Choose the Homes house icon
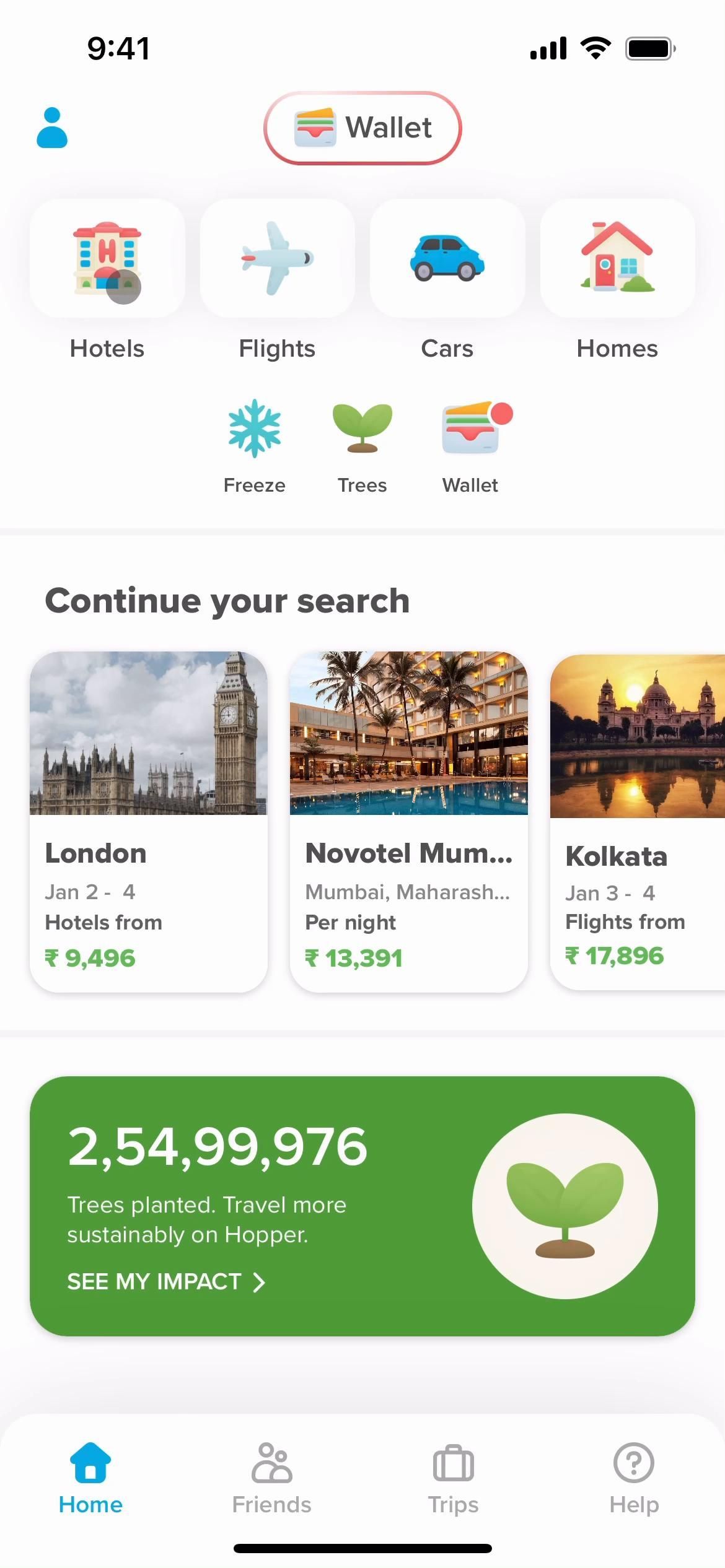Screen dimensions: 725x1568 tap(617, 258)
